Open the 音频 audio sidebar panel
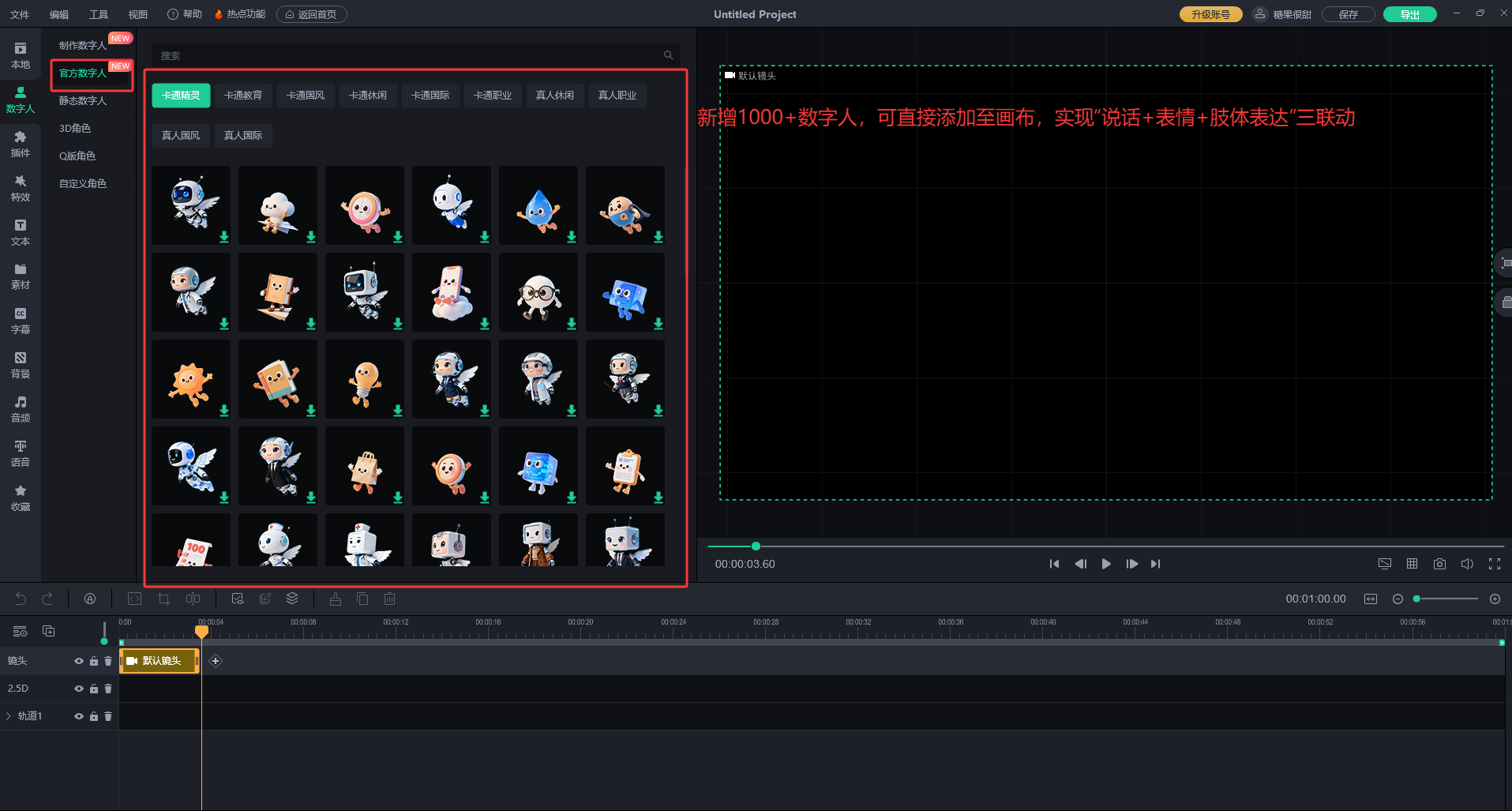Screen dimensions: 1512x811 [21, 409]
